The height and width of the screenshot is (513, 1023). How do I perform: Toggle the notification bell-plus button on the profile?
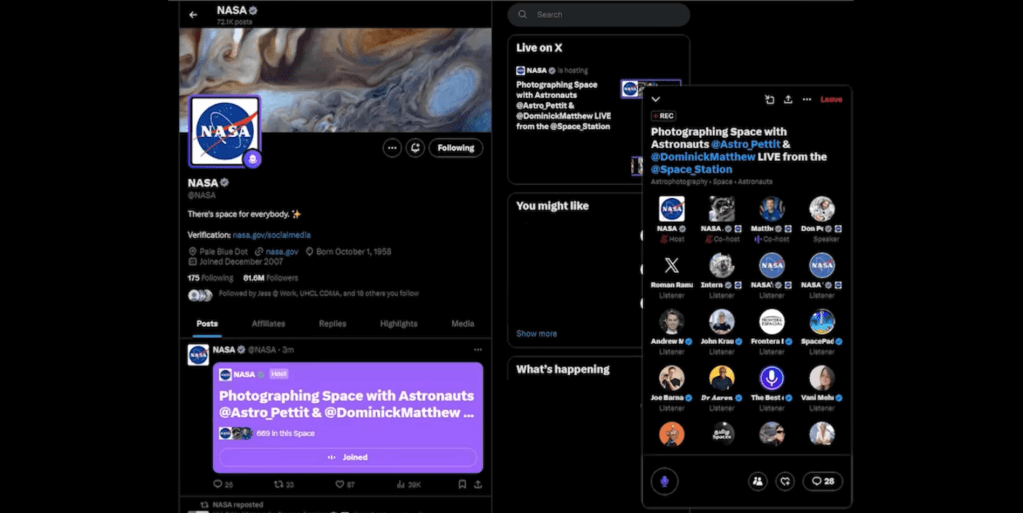coord(416,148)
